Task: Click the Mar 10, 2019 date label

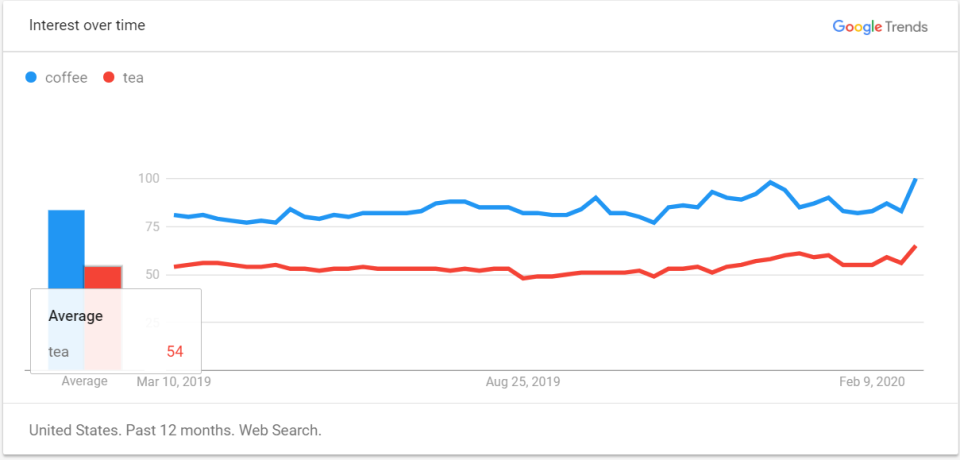Action: click(174, 381)
